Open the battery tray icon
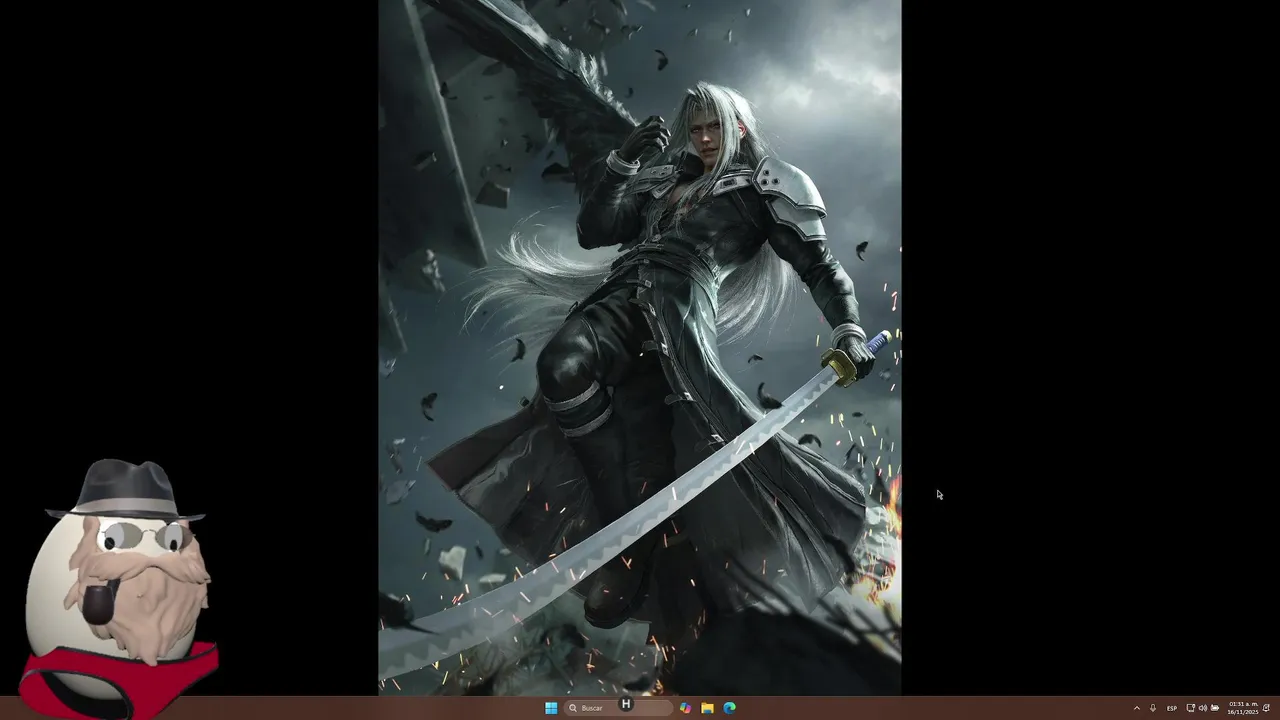The image size is (1280, 720). click(1215, 708)
